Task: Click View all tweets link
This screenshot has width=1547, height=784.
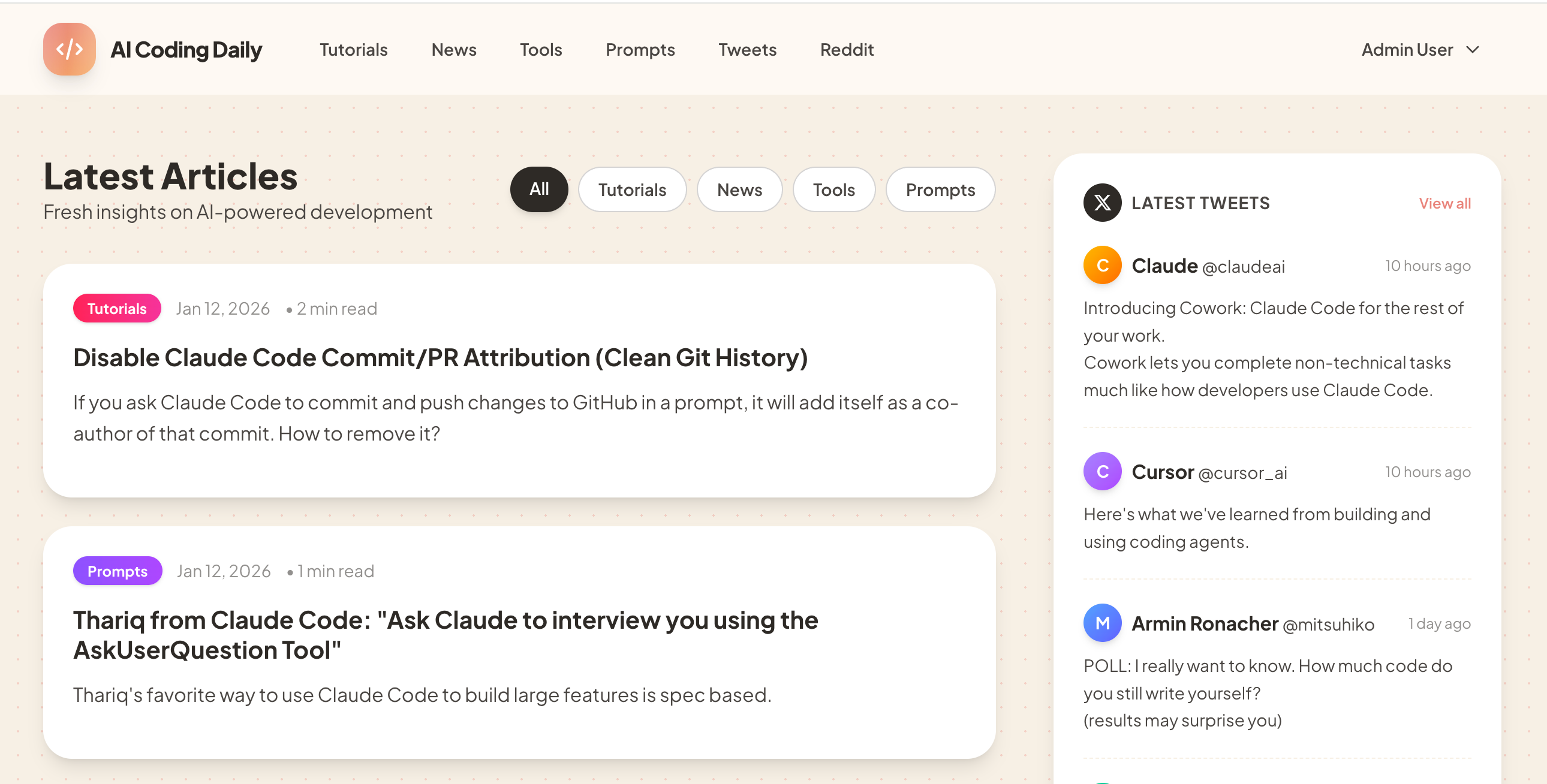Action: tap(1444, 204)
